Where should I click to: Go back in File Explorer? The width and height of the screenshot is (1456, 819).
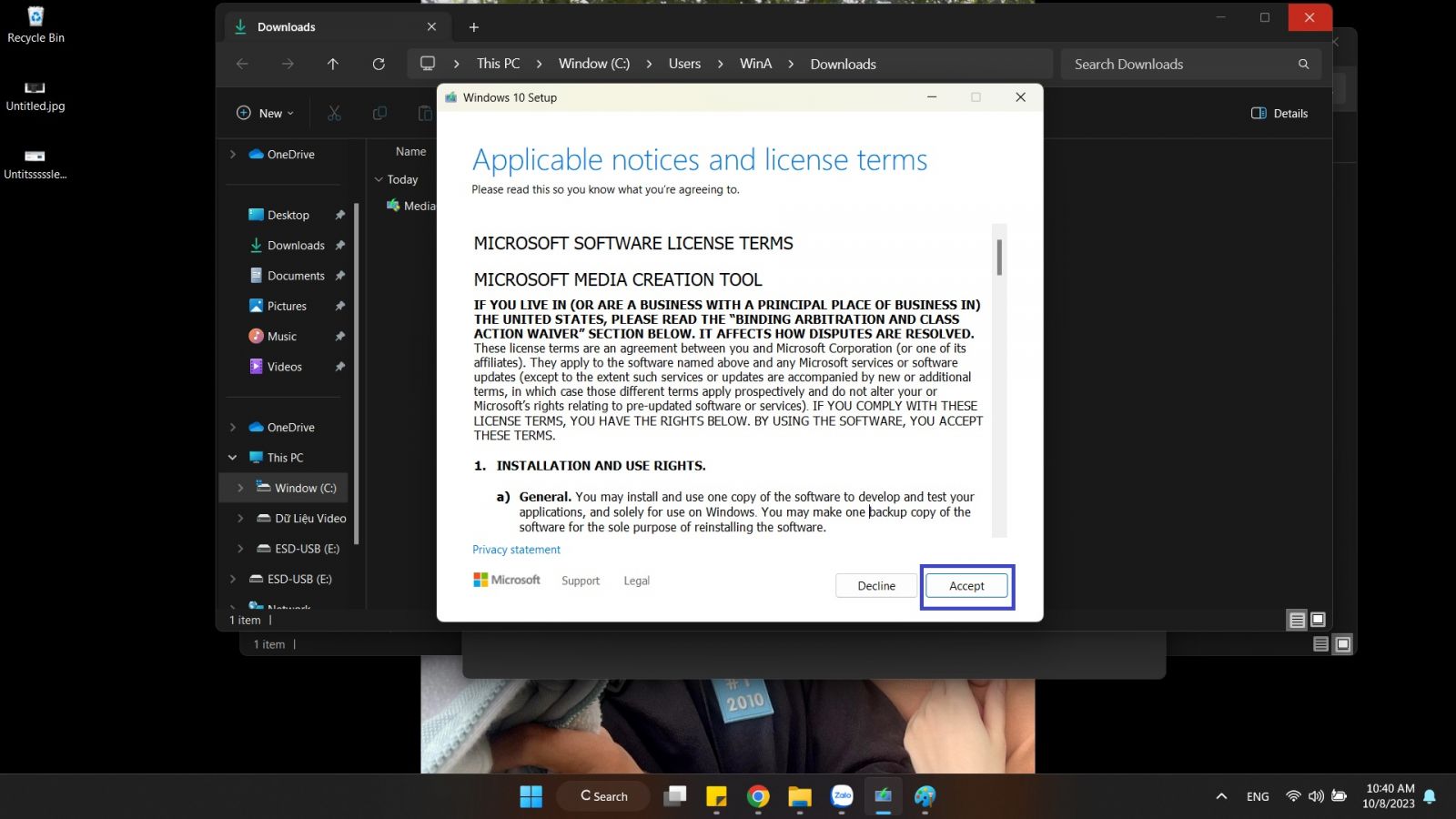pos(242,64)
